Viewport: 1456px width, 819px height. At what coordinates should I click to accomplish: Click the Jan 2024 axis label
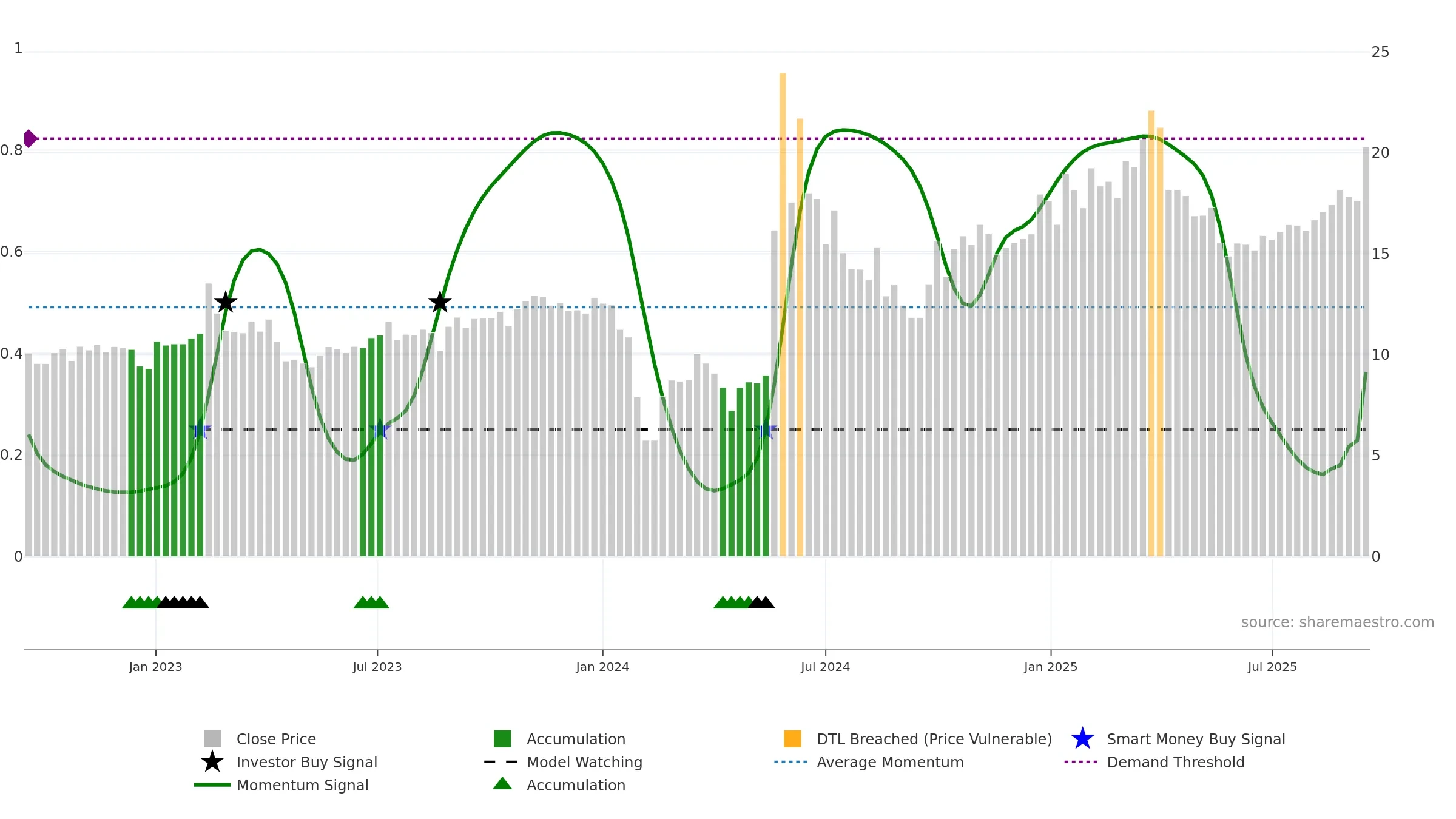[x=602, y=667]
